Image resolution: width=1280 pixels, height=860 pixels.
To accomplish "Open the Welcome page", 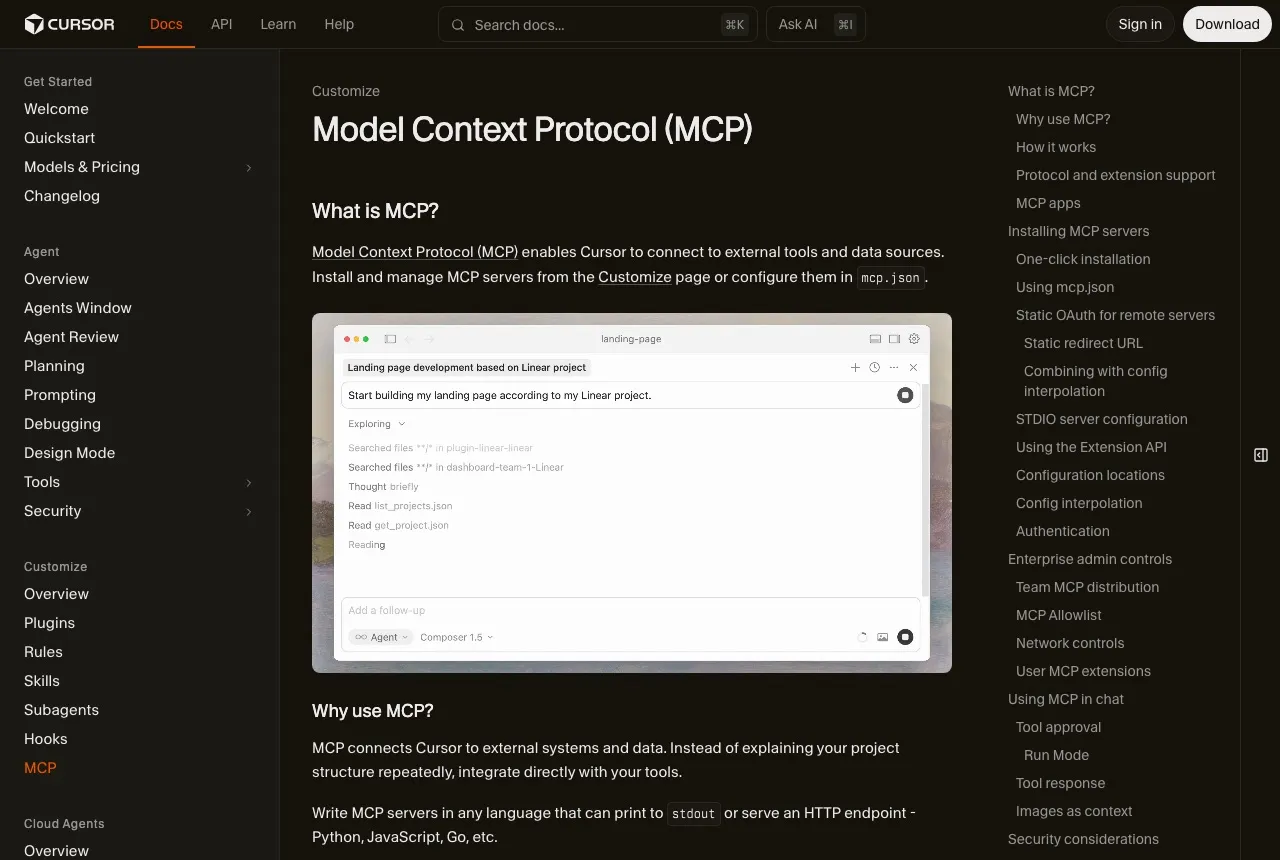I will (x=56, y=109).
